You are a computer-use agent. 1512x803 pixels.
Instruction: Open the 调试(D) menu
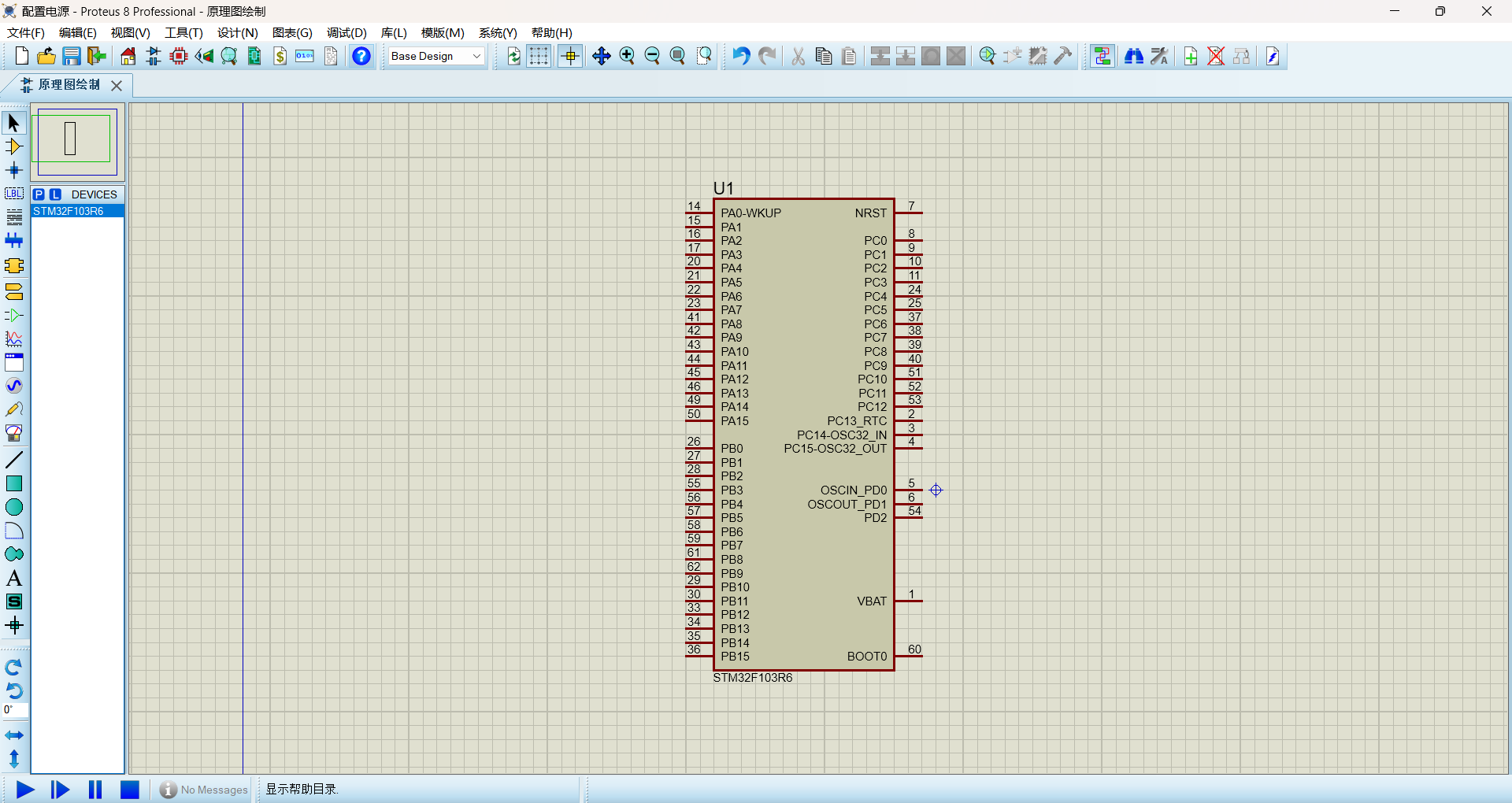[347, 32]
